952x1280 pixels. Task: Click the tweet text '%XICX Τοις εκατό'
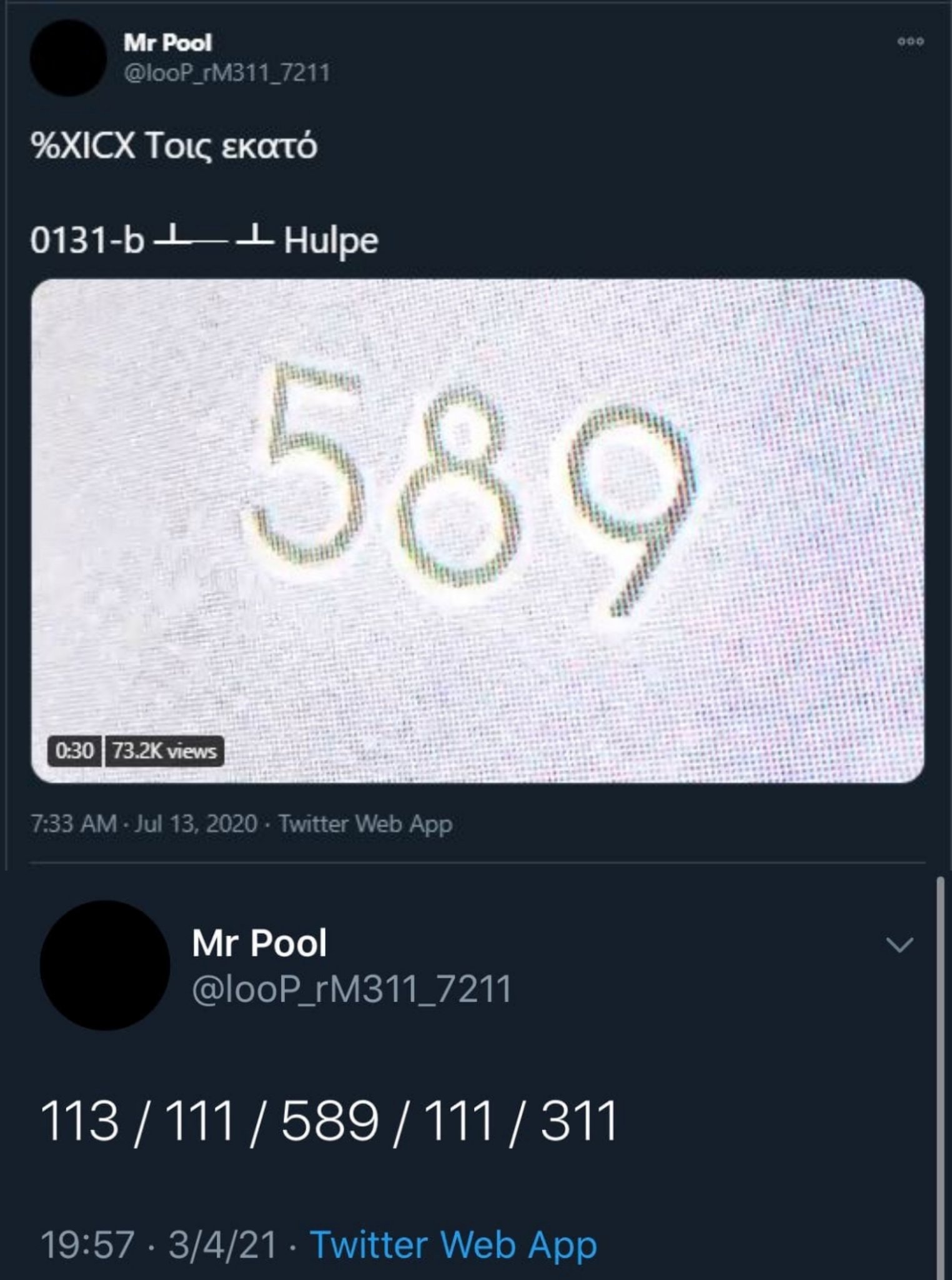(174, 147)
